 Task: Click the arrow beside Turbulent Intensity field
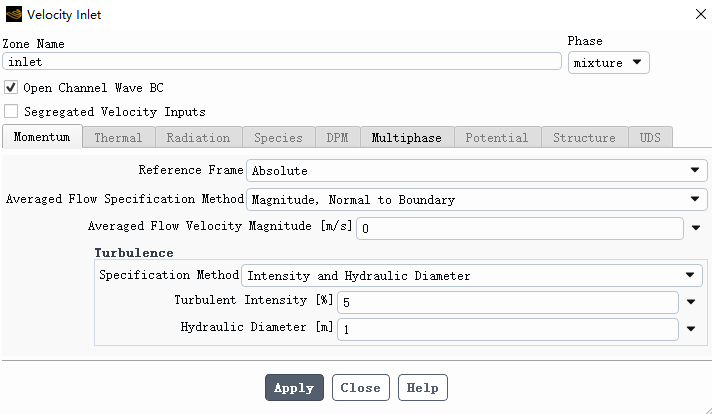coord(691,302)
